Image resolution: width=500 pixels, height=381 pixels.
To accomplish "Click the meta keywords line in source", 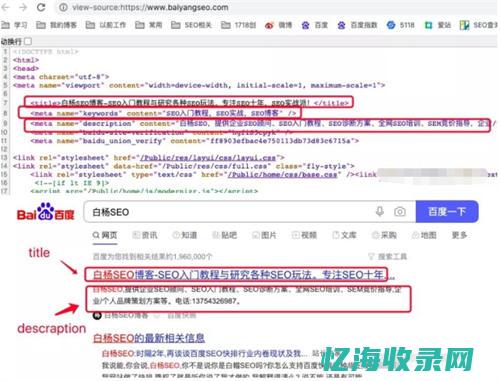I will point(163,113).
